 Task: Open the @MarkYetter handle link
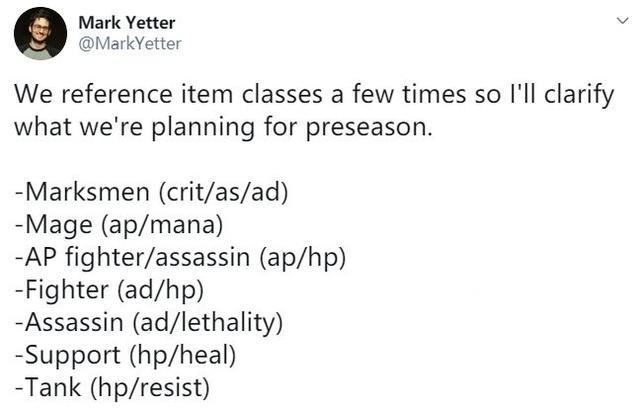click(x=130, y=44)
